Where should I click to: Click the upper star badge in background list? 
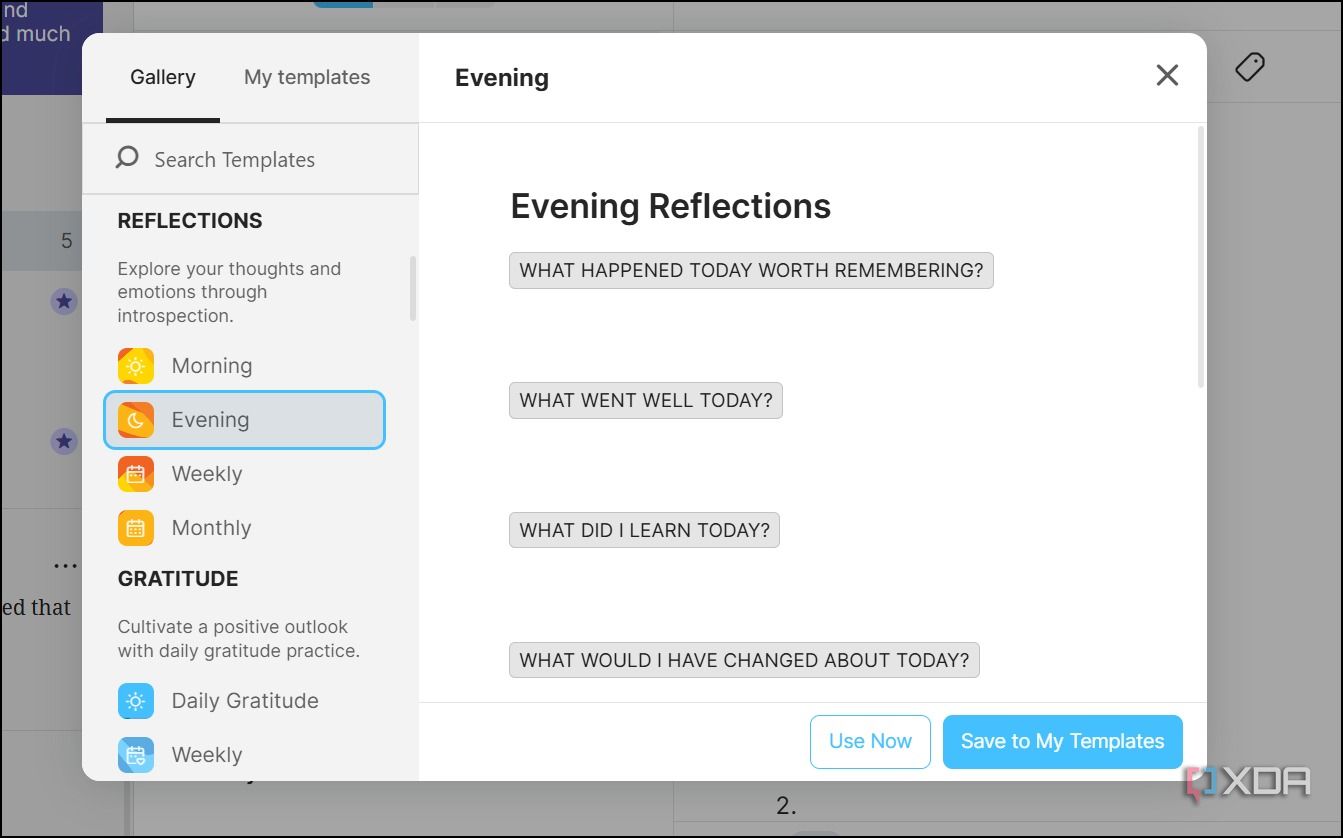tap(64, 300)
